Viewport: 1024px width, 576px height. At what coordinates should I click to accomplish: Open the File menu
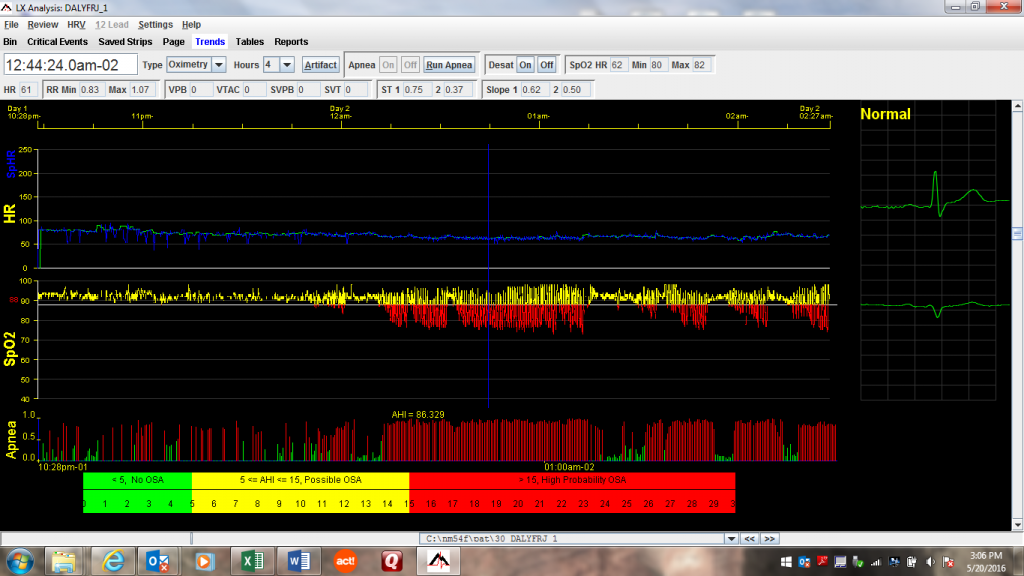11,25
